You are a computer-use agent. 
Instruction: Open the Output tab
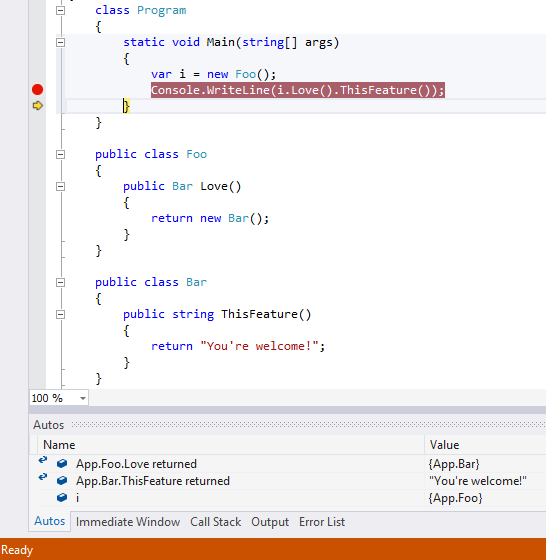tap(270, 522)
